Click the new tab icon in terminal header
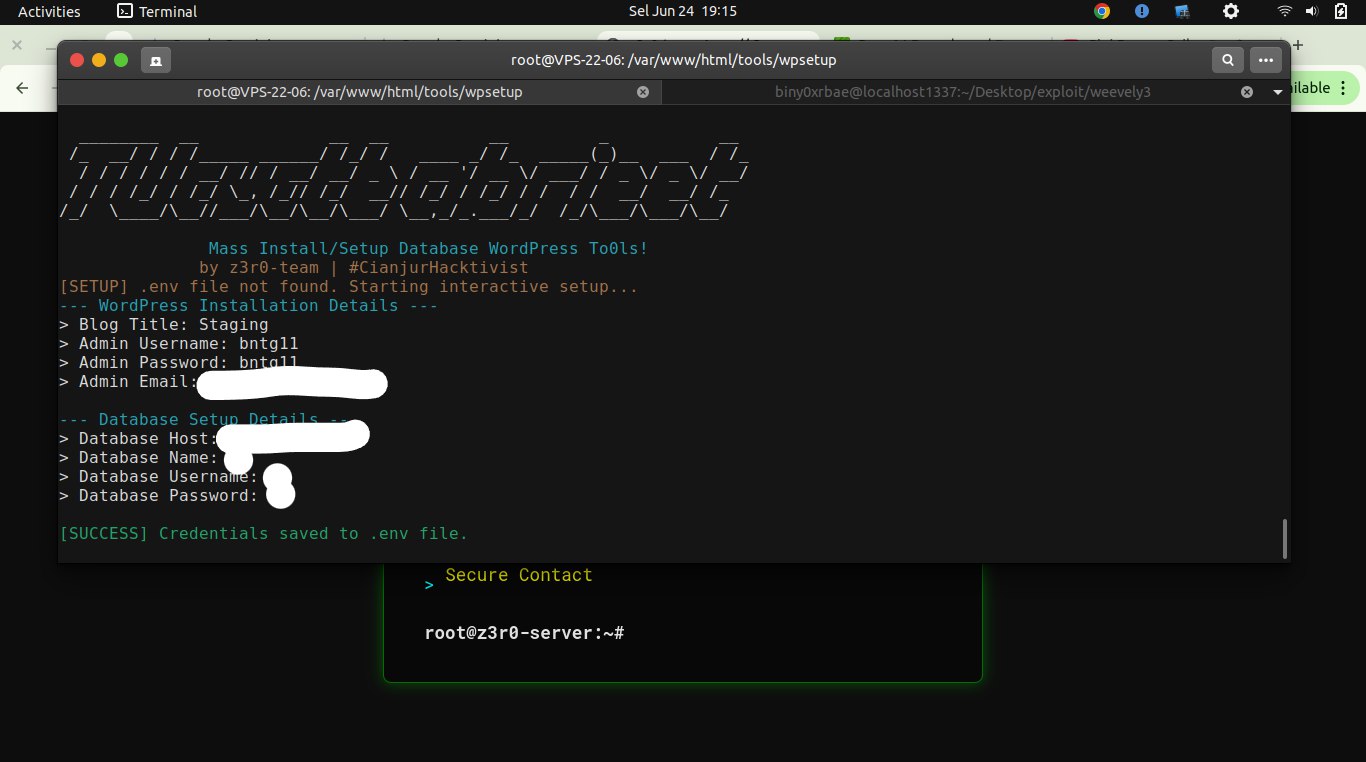 (x=155, y=60)
